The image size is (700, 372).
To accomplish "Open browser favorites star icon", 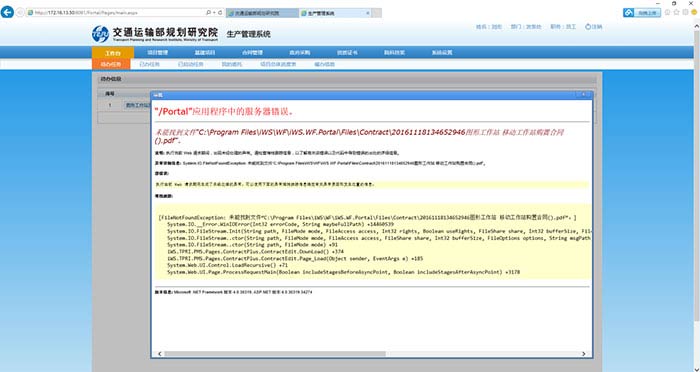I will 676,13.
